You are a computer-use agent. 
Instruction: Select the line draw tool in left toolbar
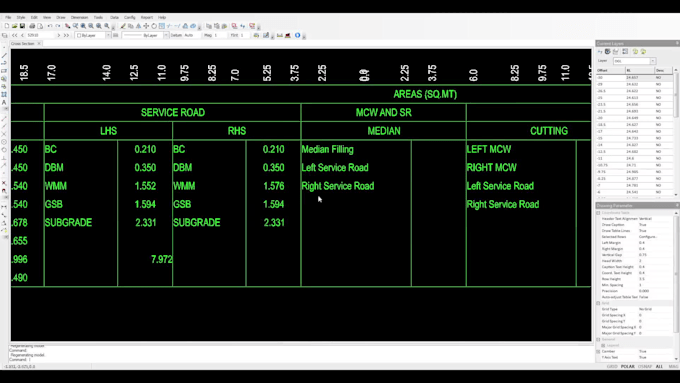pos(4,56)
